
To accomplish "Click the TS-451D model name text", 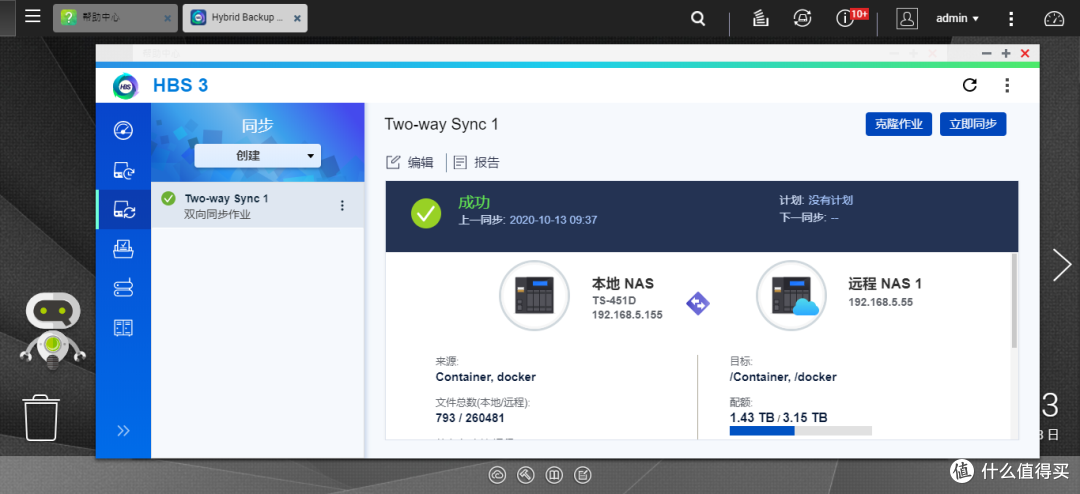I will click(615, 300).
